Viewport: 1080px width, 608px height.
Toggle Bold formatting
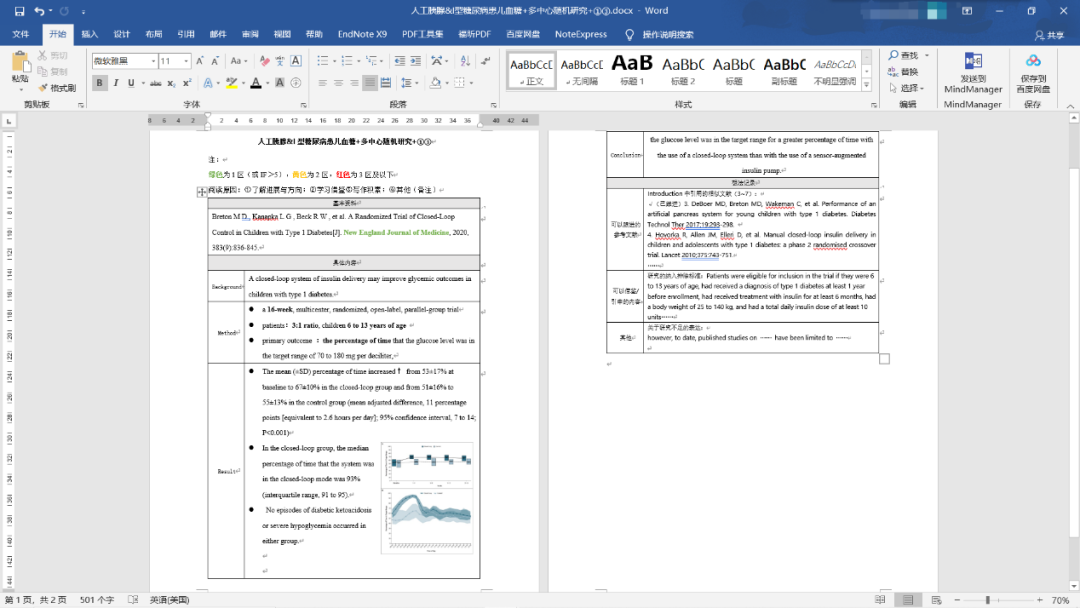pyautogui.click(x=99, y=83)
